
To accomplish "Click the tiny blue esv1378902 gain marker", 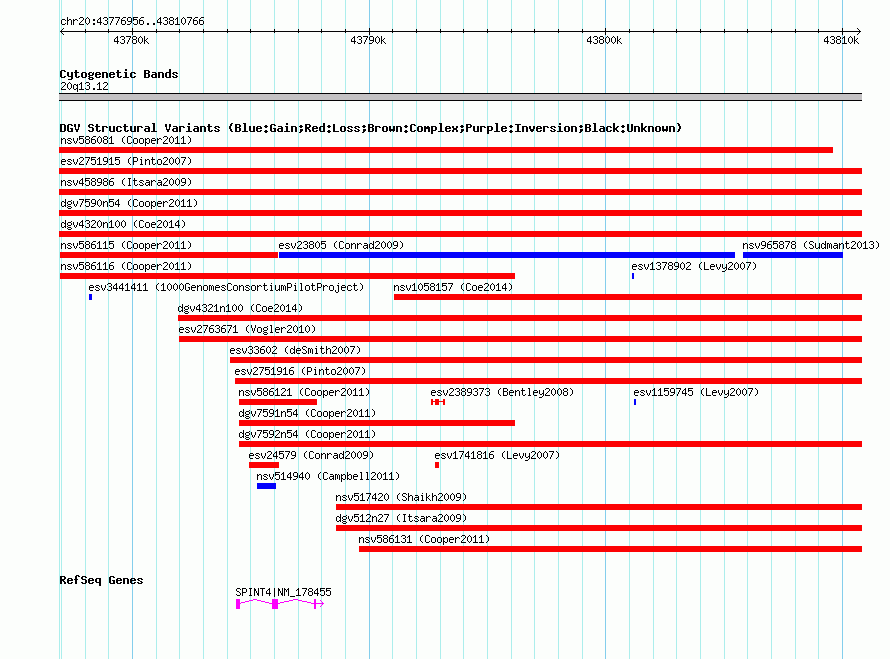I will pos(633,276).
